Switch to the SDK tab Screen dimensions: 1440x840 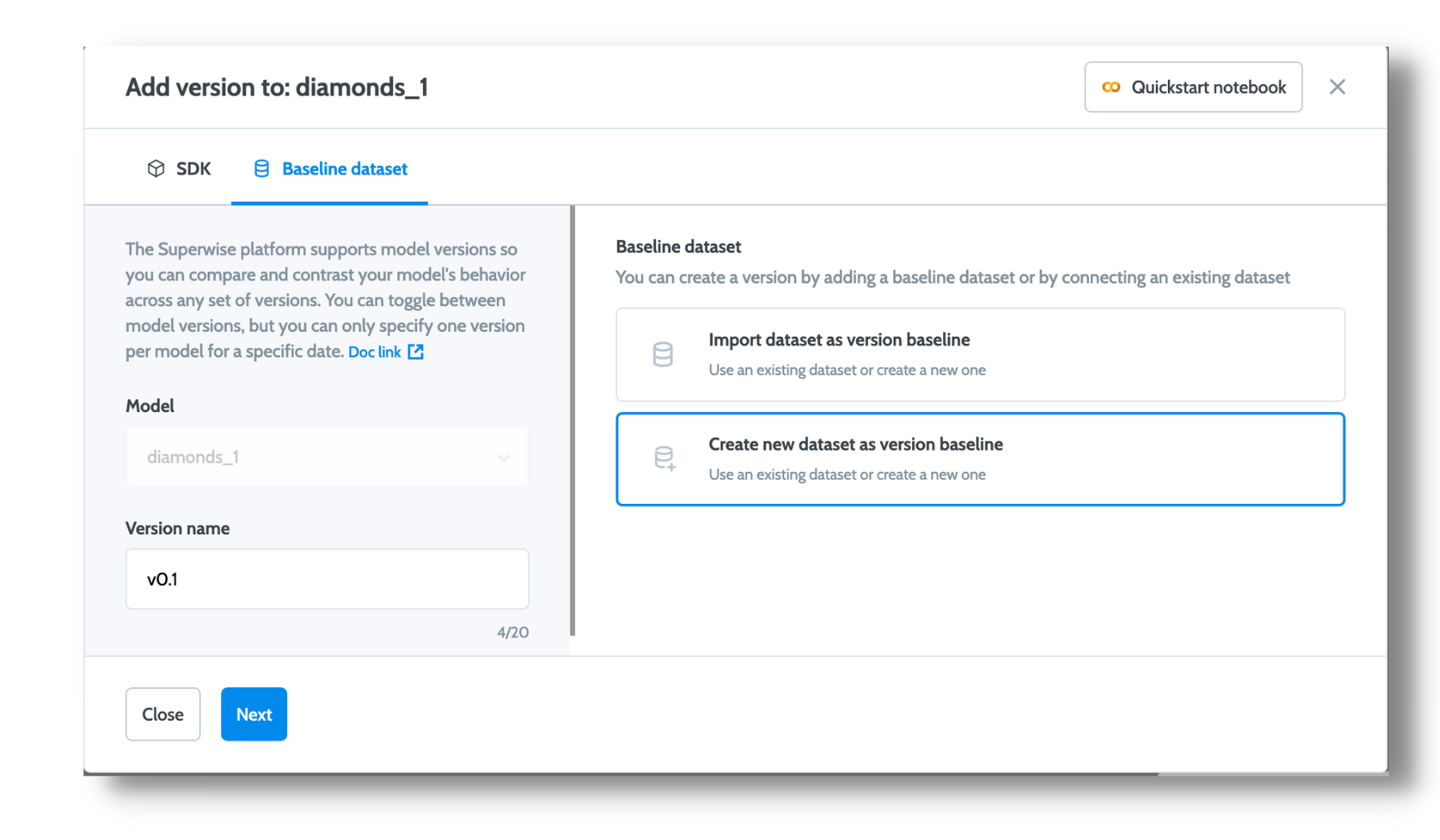point(179,169)
